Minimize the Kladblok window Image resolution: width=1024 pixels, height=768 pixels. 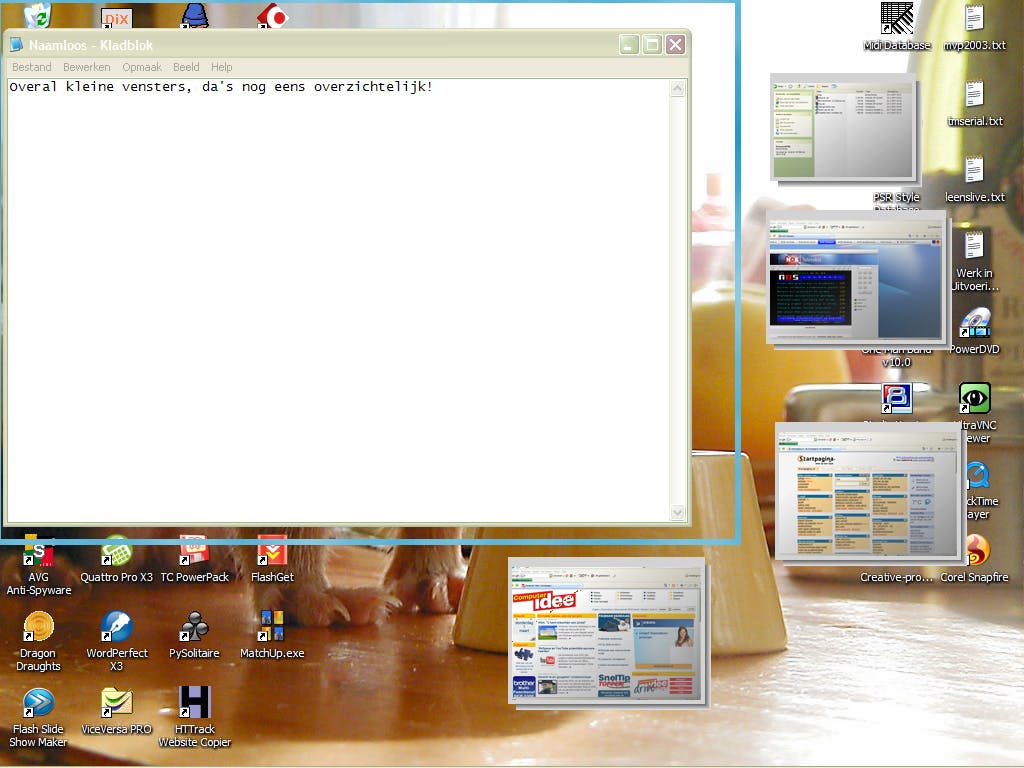[x=628, y=44]
